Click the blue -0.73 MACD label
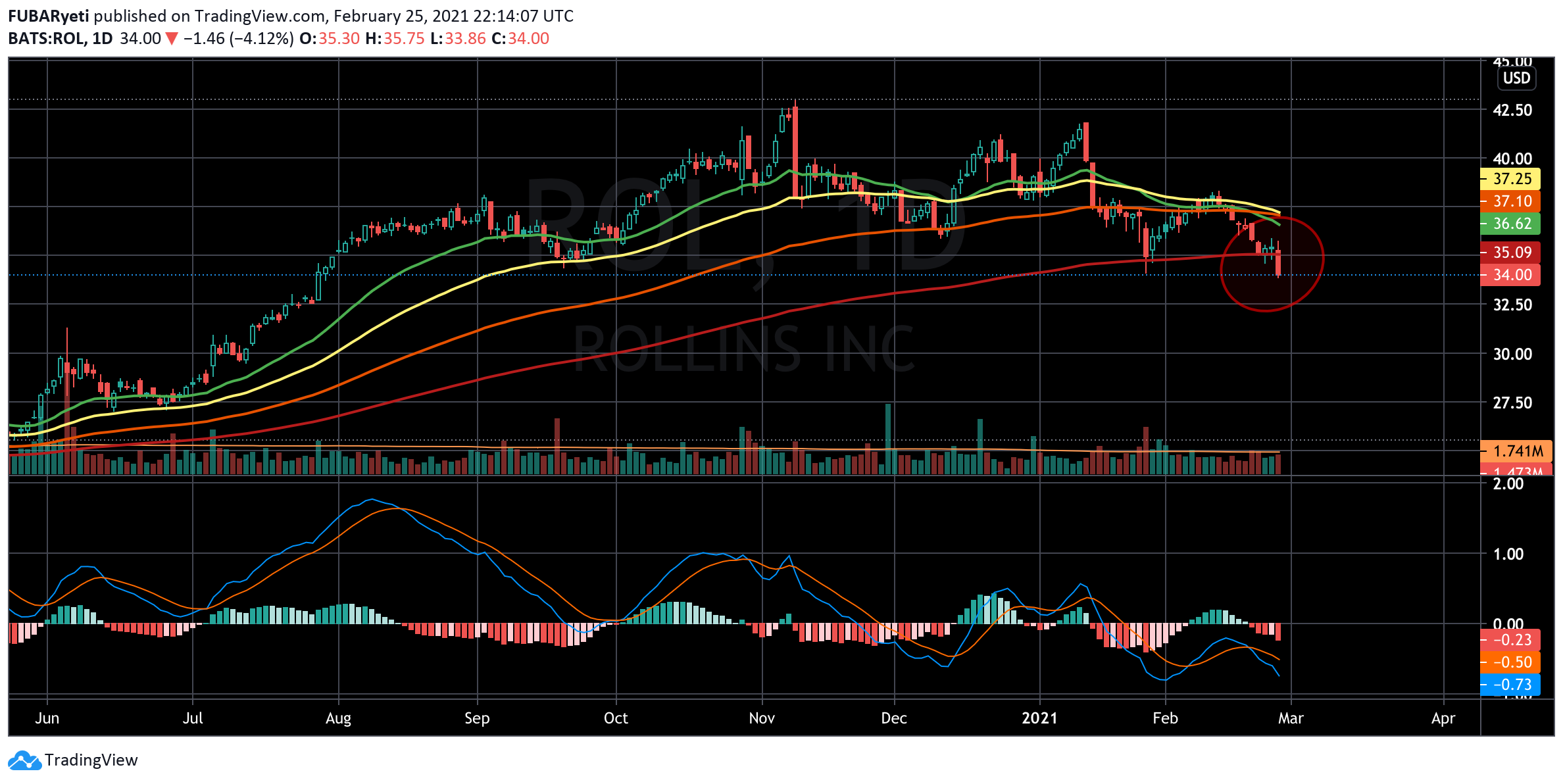Screen dimensions: 1563x784 click(x=1511, y=685)
